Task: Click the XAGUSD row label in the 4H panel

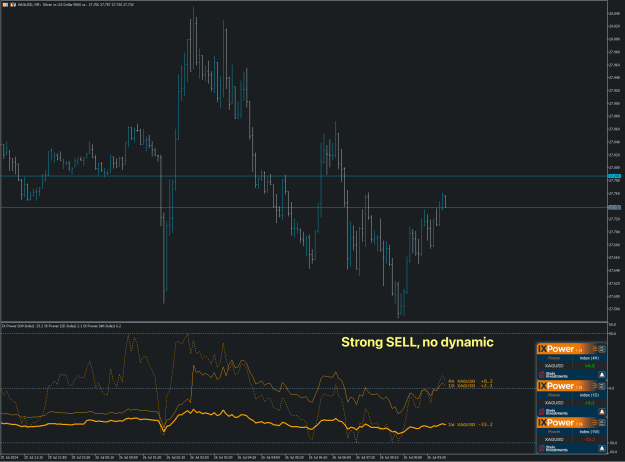Action: tap(554, 366)
